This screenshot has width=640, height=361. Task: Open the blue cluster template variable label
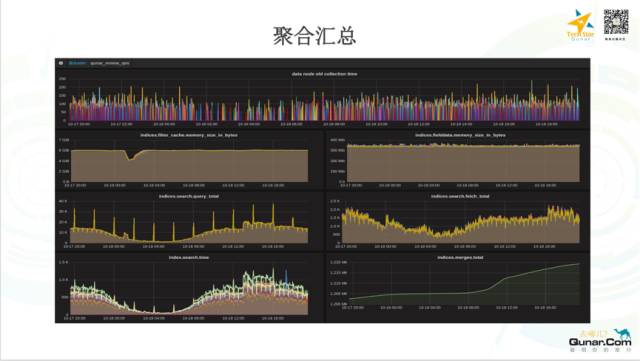coord(77,63)
